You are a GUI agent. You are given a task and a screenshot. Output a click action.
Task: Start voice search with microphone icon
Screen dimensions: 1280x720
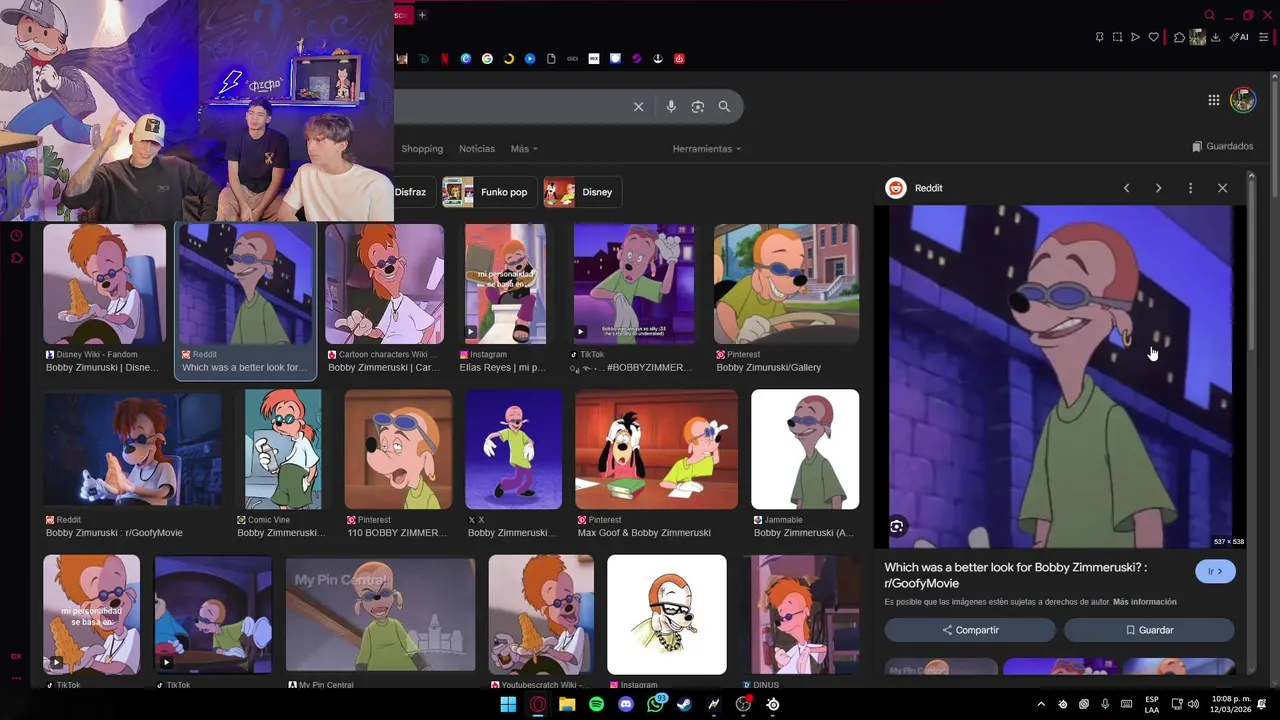point(671,106)
